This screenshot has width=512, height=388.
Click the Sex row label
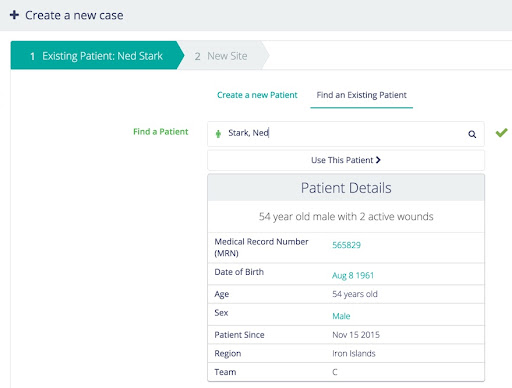click(x=221, y=313)
